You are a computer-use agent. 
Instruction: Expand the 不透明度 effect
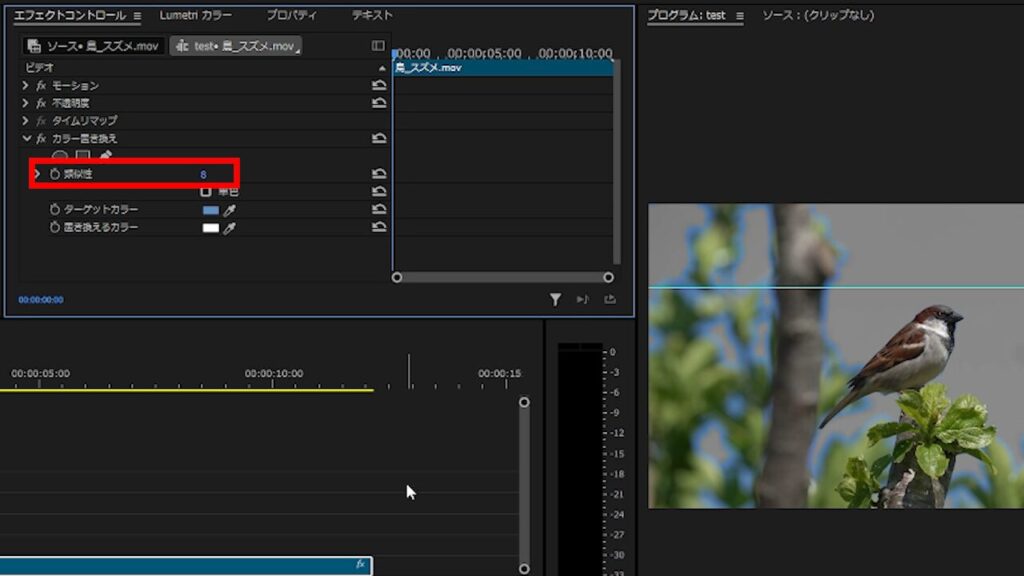pyautogui.click(x=25, y=103)
